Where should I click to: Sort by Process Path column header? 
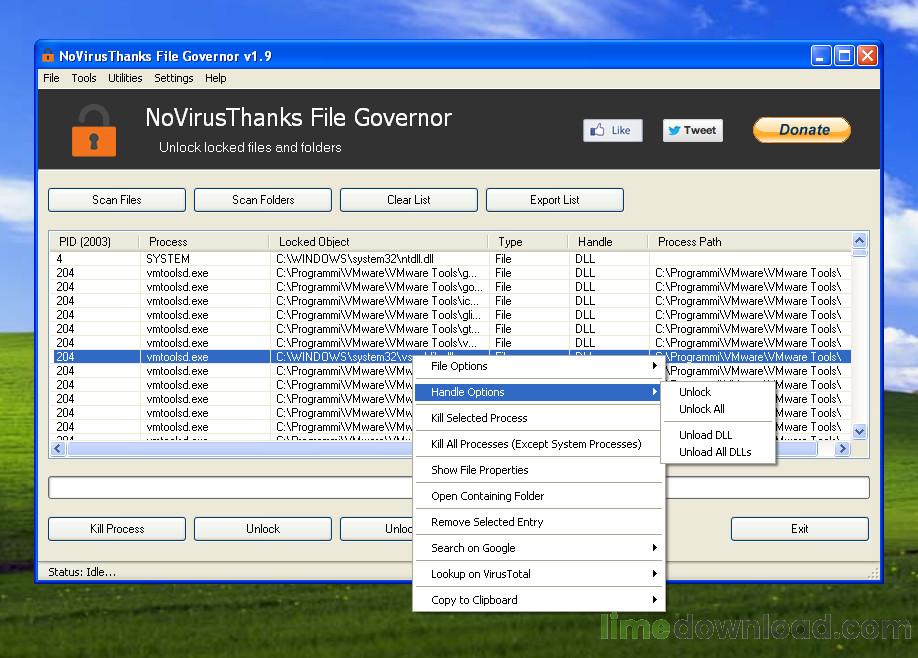coord(750,242)
